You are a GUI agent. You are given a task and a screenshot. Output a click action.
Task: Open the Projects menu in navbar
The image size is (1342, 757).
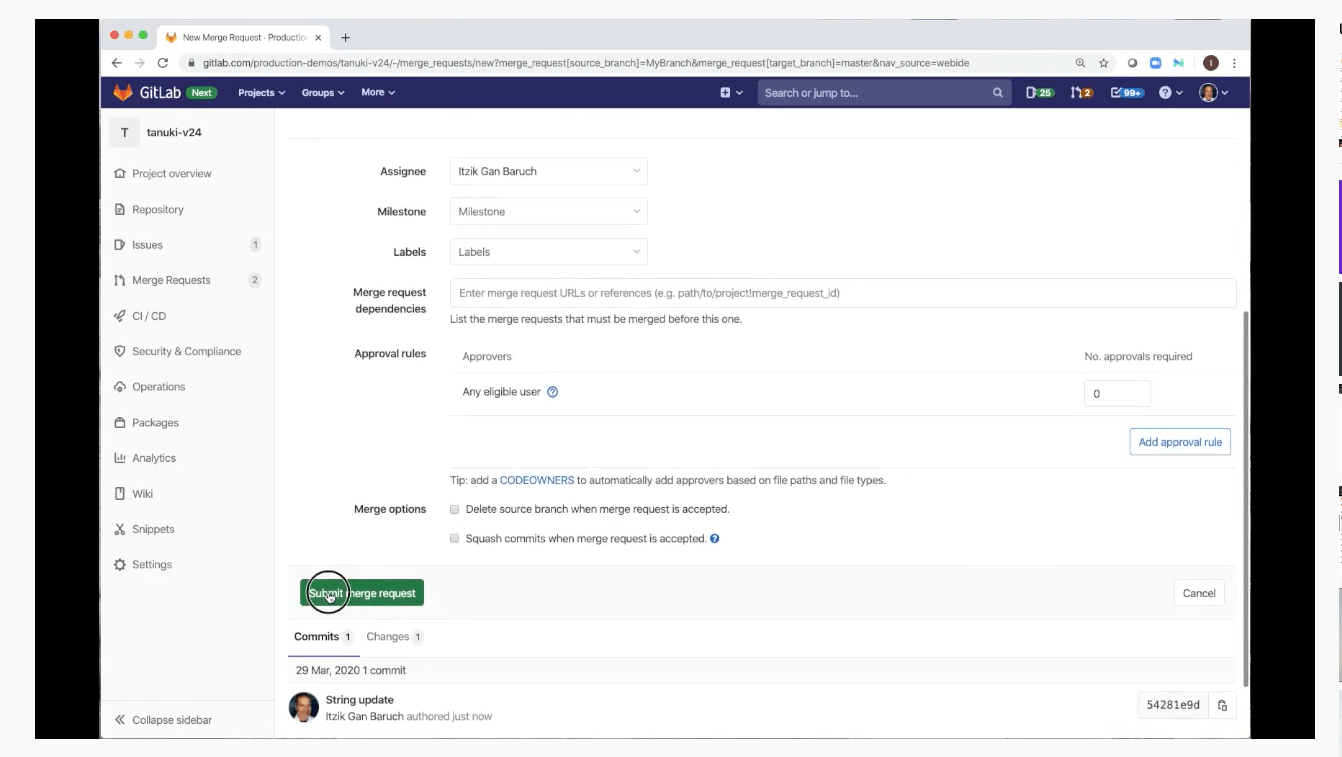[261, 92]
